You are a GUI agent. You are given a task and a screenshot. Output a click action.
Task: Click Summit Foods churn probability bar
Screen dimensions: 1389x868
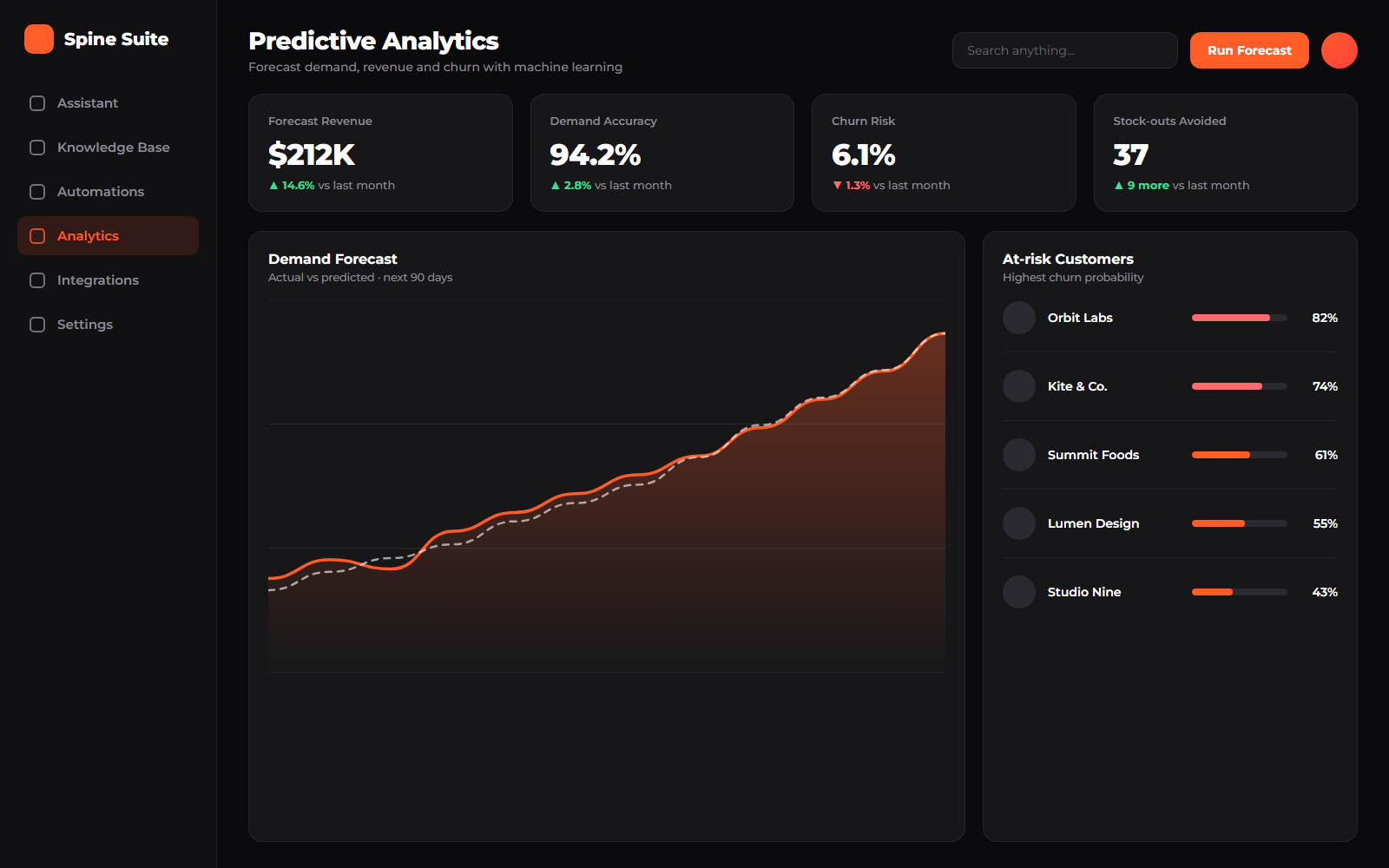pos(1240,455)
